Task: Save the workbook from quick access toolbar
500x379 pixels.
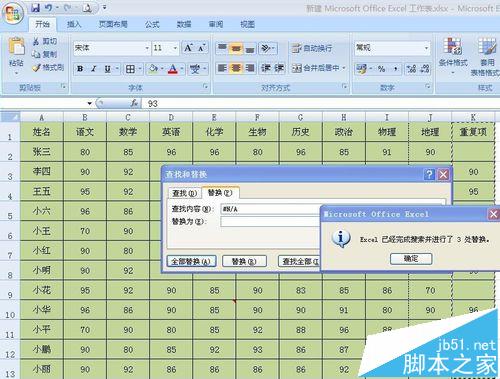Action: 35,8
